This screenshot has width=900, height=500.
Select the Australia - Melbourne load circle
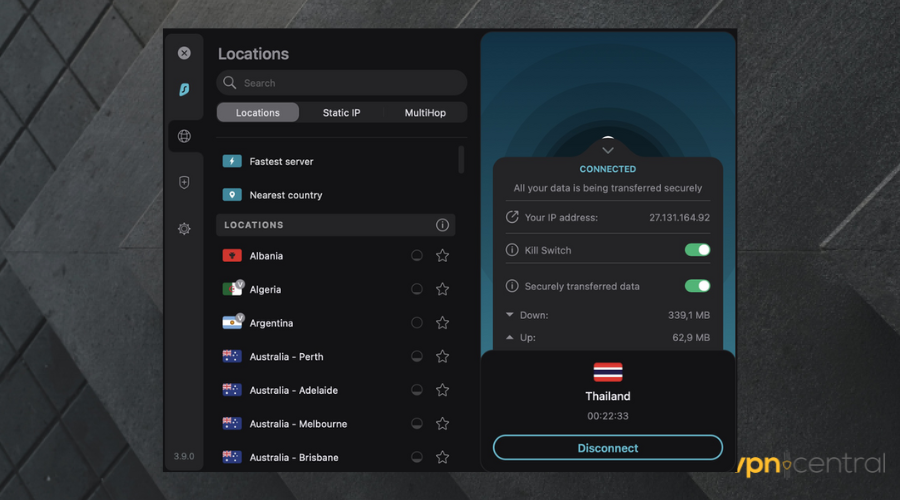(417, 424)
